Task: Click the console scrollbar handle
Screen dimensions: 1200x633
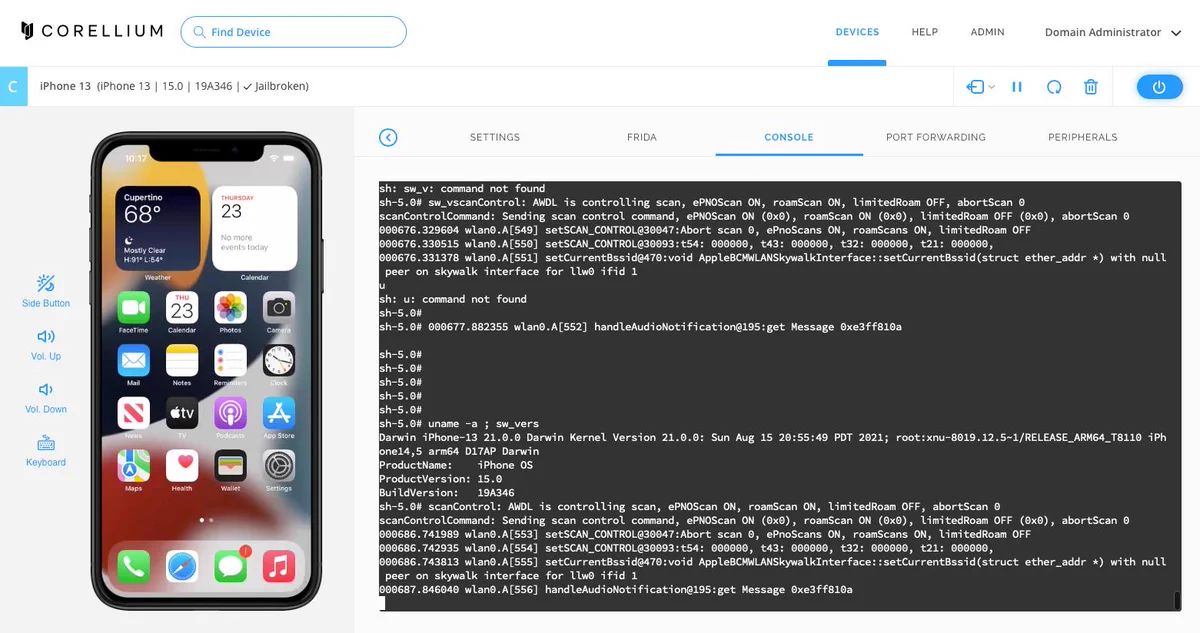Action: (1177, 600)
